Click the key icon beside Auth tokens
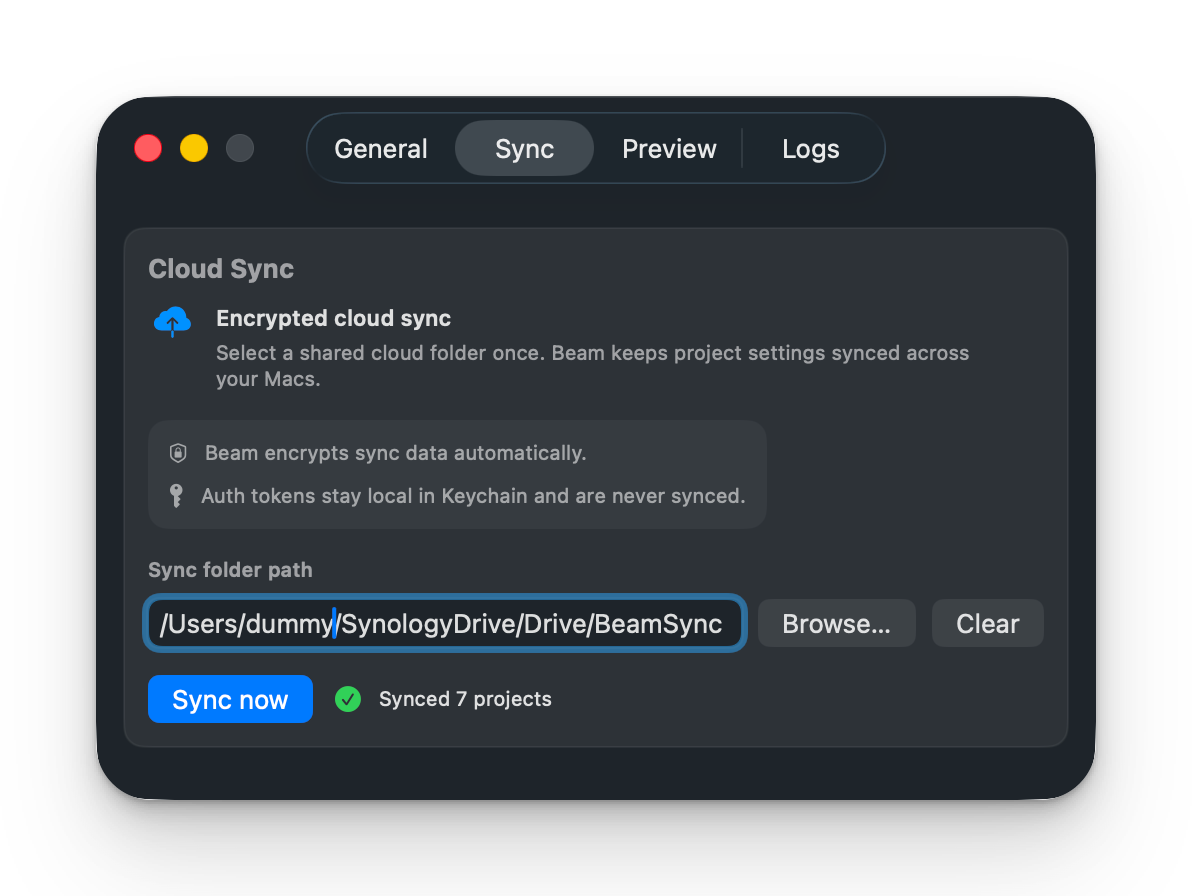Image resolution: width=1192 pixels, height=896 pixels. tap(177, 496)
